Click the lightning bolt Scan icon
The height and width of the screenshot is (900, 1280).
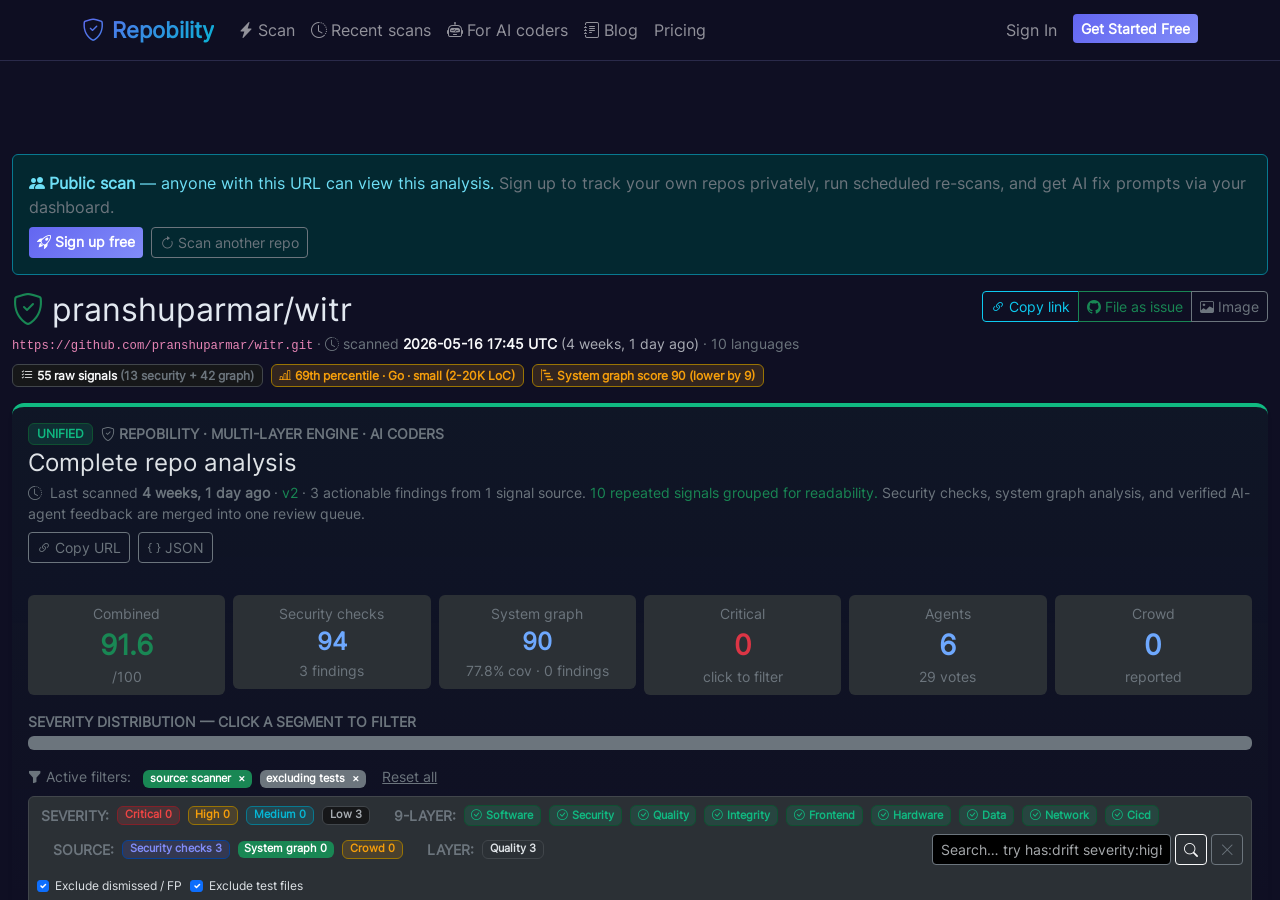click(x=246, y=30)
